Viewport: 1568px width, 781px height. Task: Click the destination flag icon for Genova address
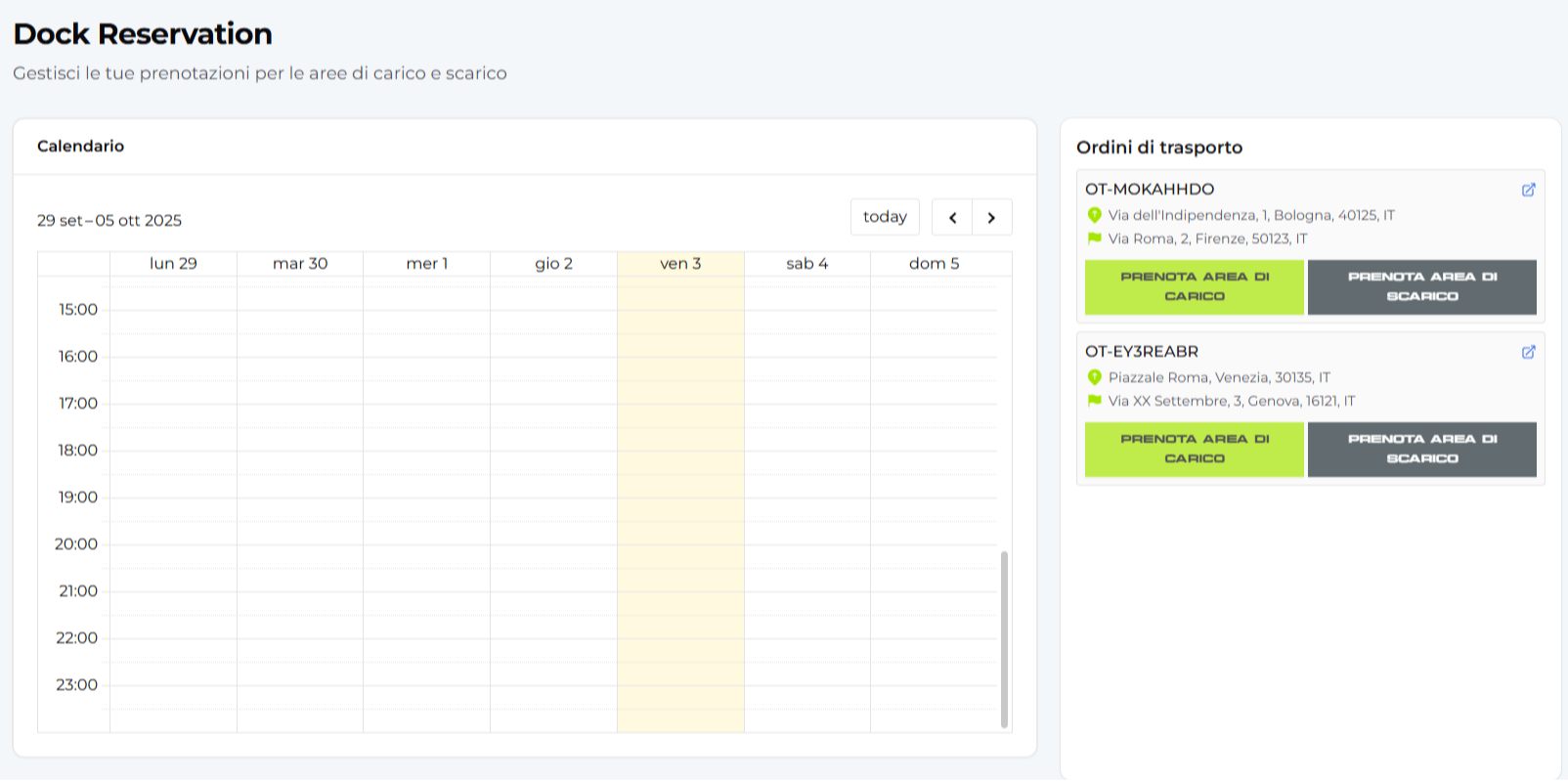pyautogui.click(x=1094, y=401)
